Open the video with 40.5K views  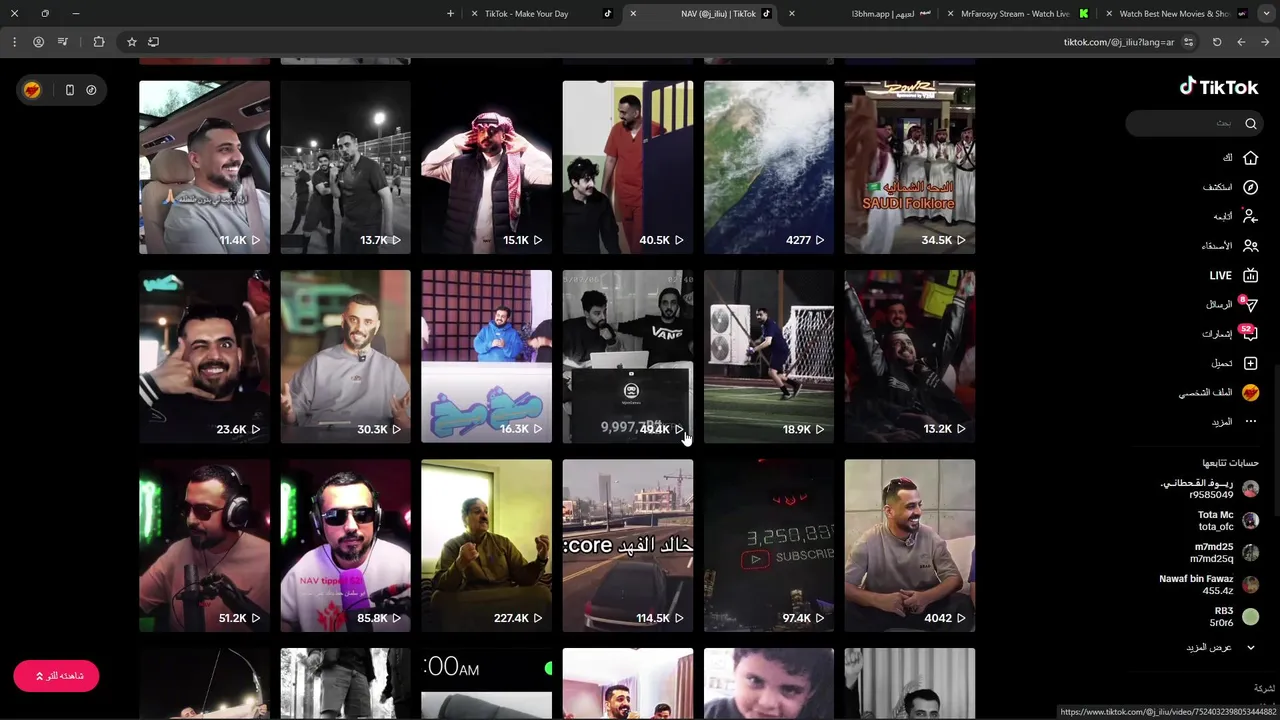[627, 167]
